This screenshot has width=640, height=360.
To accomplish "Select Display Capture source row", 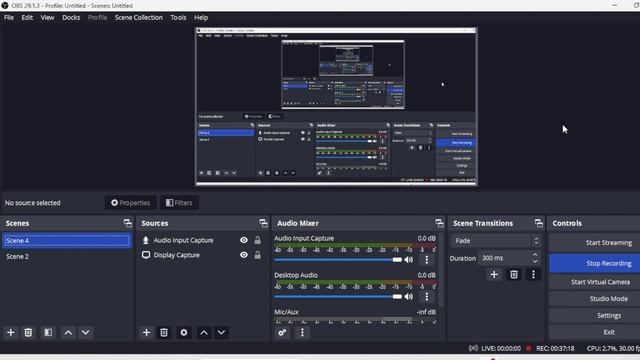I will [202, 255].
